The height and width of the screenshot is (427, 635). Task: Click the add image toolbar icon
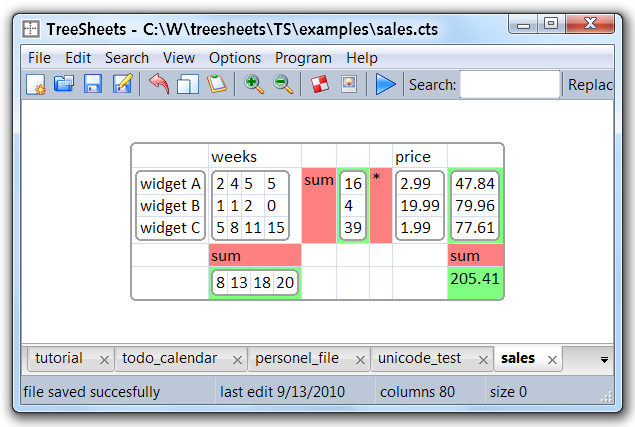coord(349,84)
